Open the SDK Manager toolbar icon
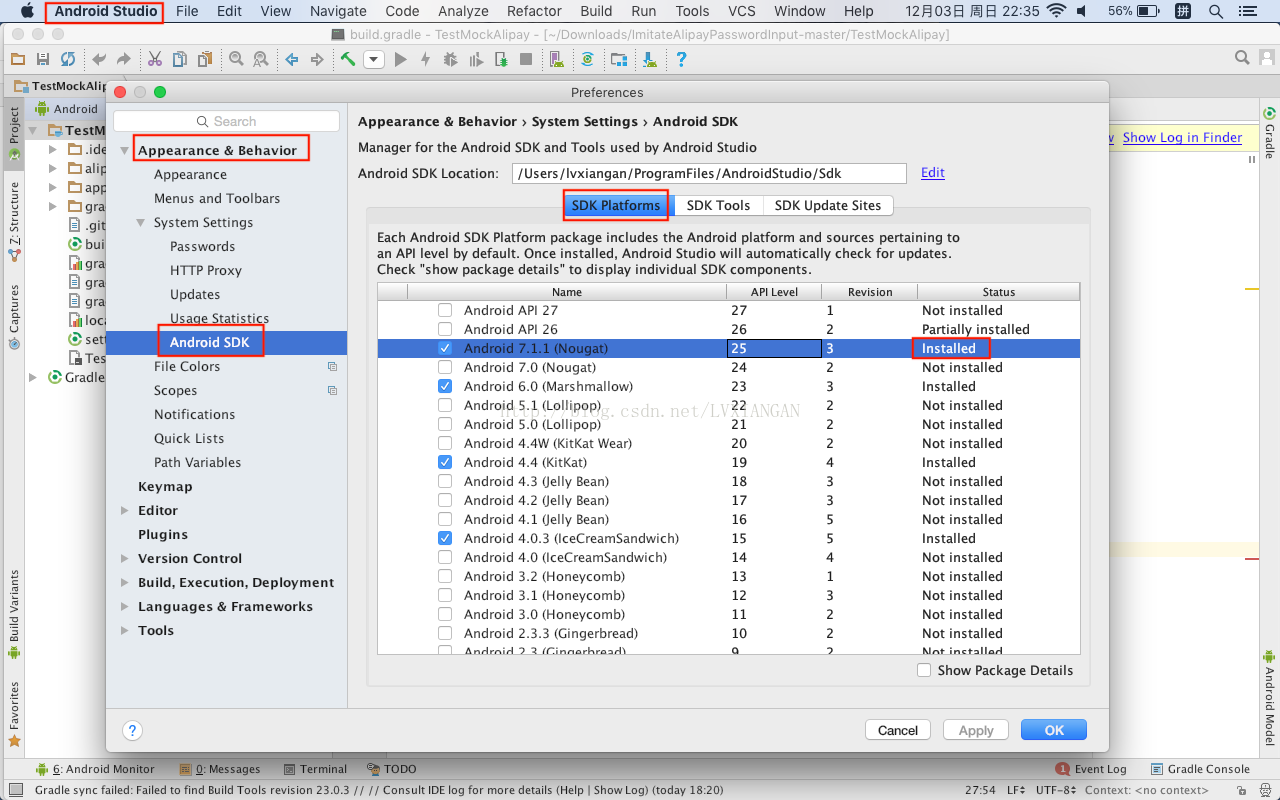The height and width of the screenshot is (800, 1280). pyautogui.click(x=650, y=60)
